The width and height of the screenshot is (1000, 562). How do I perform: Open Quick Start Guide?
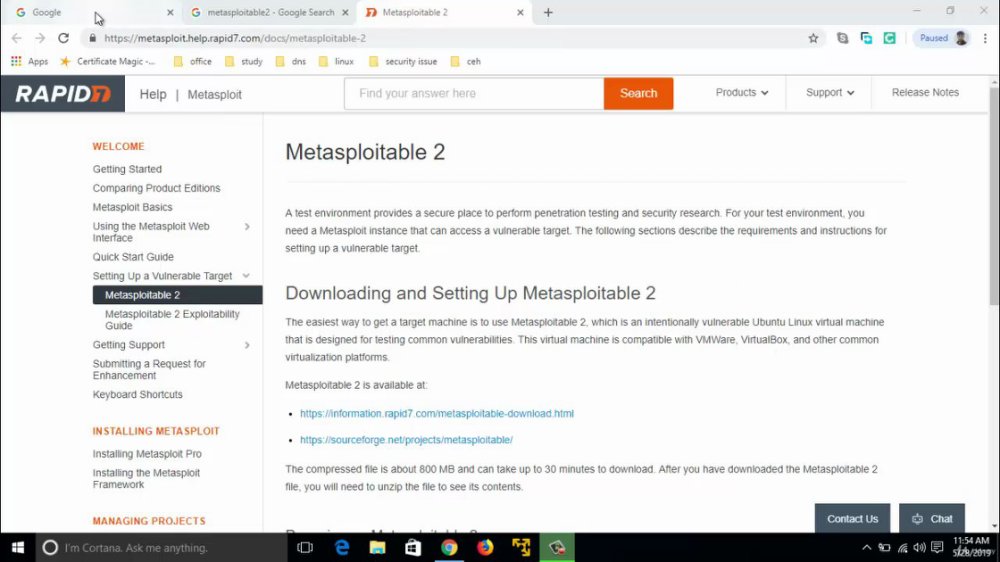click(133, 257)
